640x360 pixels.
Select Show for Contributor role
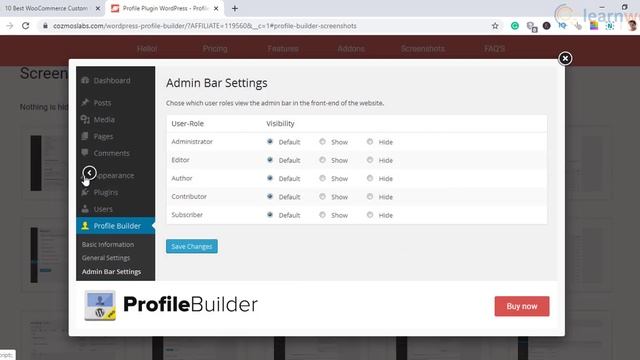pyautogui.click(x=322, y=196)
